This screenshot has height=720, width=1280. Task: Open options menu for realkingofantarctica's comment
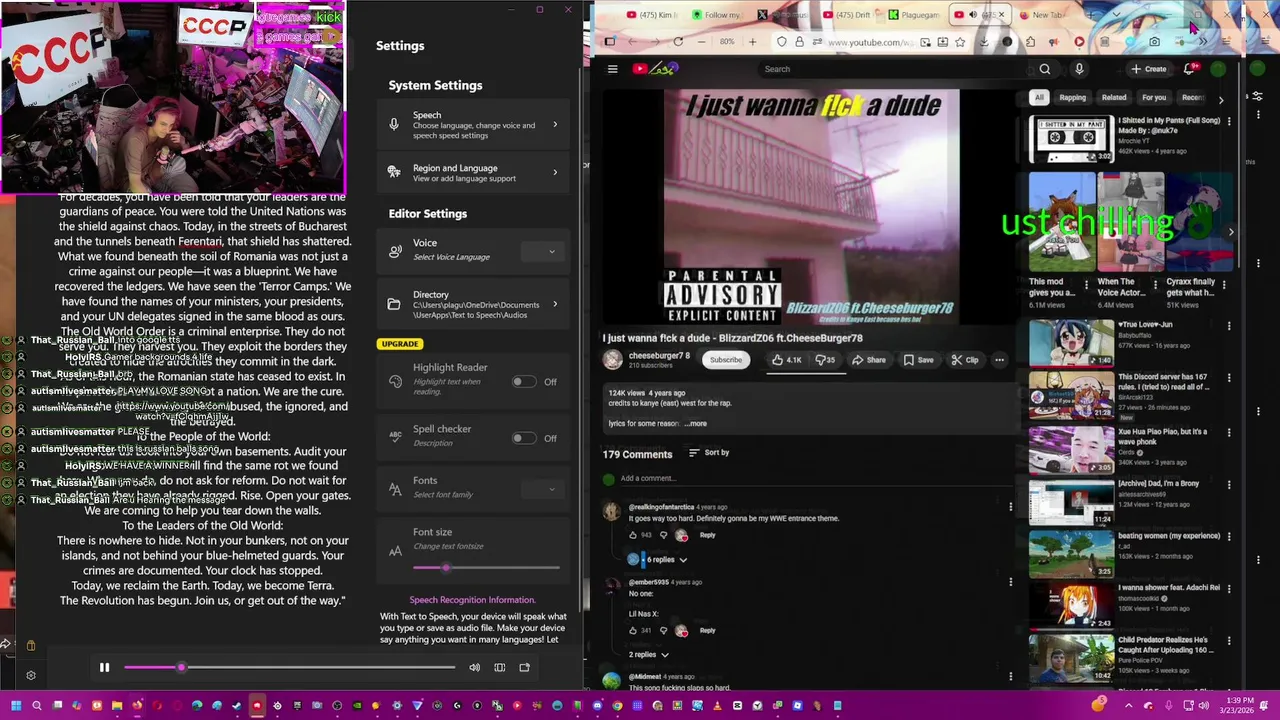click(x=1010, y=507)
